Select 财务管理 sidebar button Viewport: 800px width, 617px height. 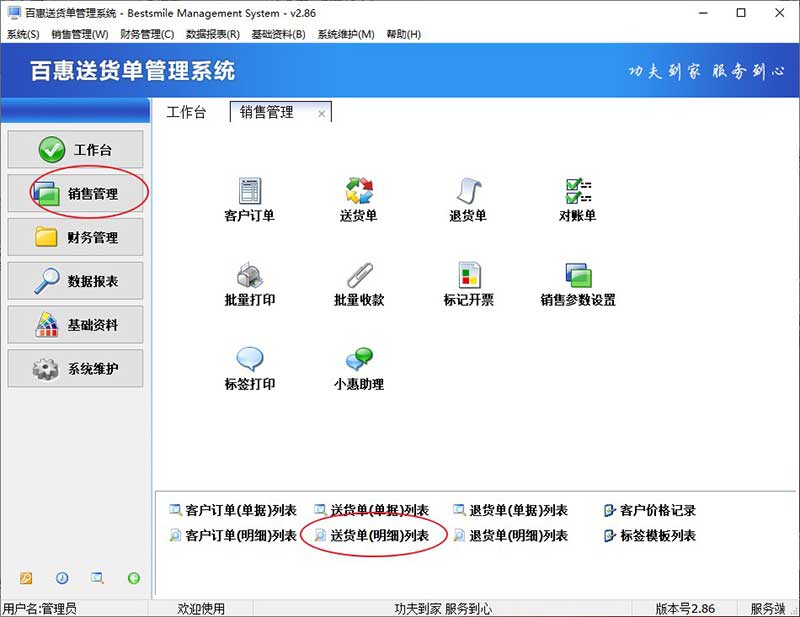[76, 237]
